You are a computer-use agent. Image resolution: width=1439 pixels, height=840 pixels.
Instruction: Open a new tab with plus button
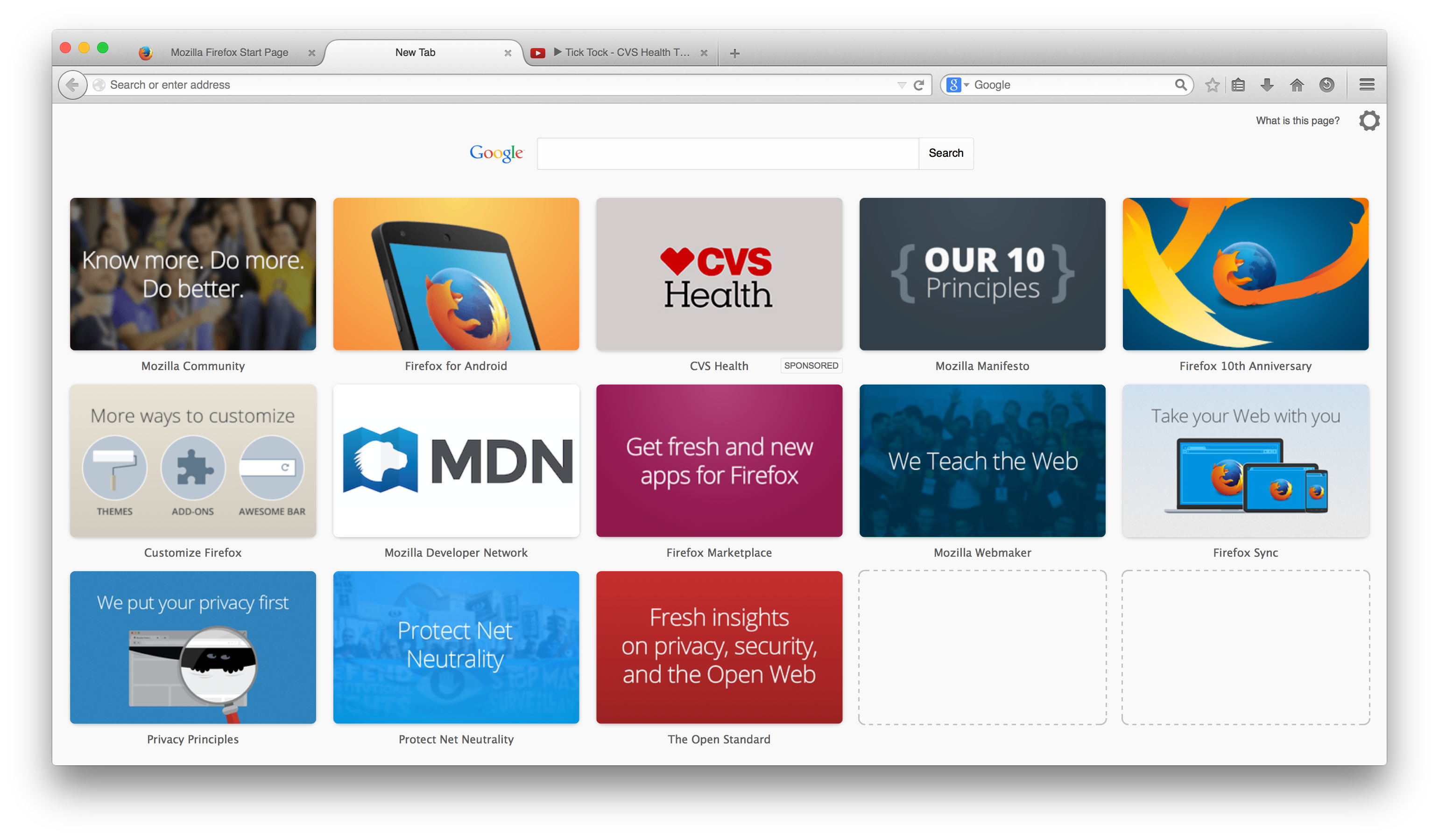pos(734,53)
